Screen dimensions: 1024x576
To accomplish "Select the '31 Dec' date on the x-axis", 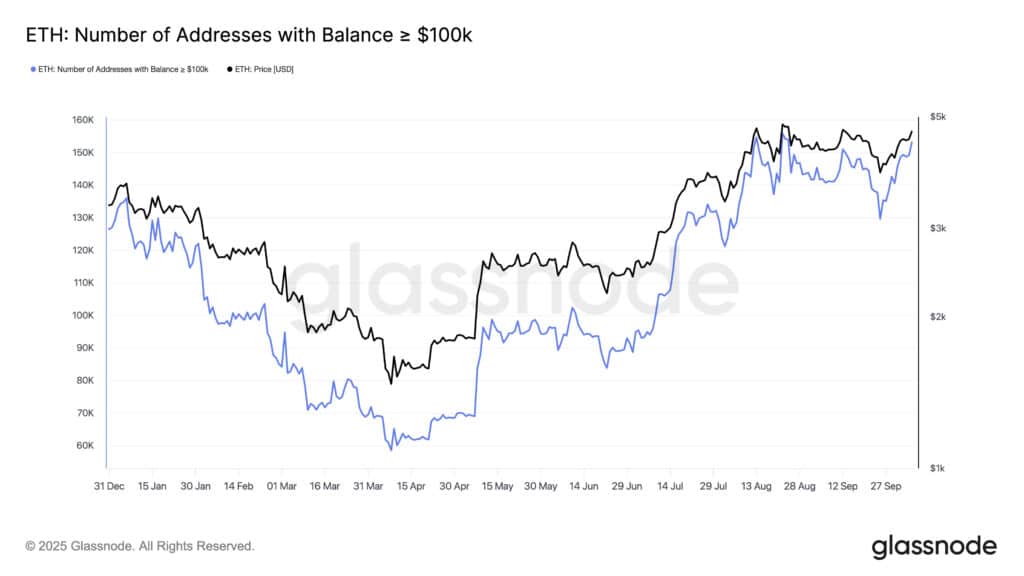I will (x=108, y=486).
